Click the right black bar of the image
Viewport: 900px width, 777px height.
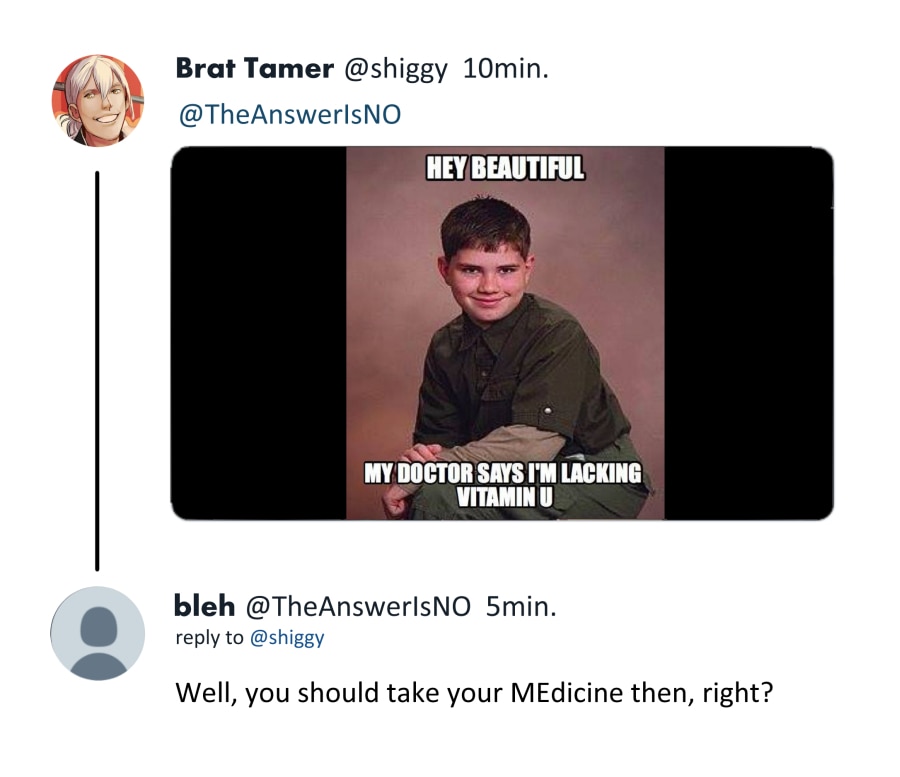(748, 333)
